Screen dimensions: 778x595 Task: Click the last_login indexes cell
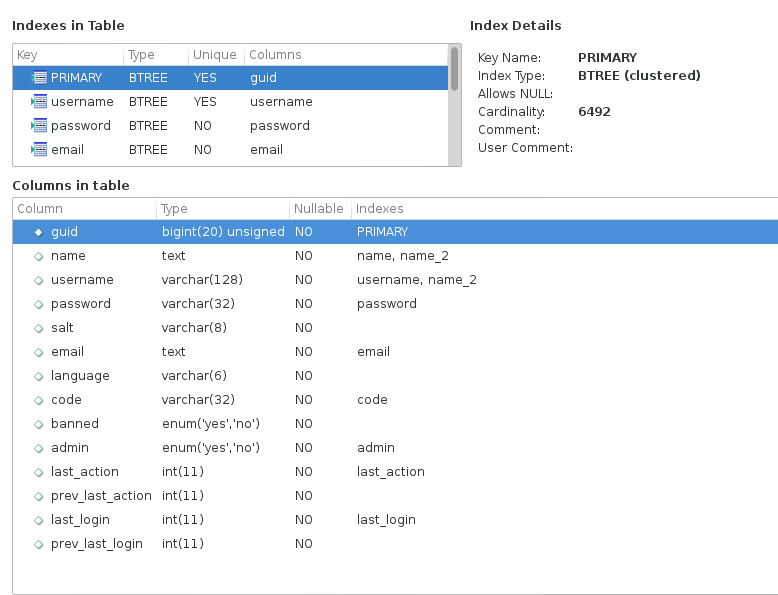coord(387,520)
